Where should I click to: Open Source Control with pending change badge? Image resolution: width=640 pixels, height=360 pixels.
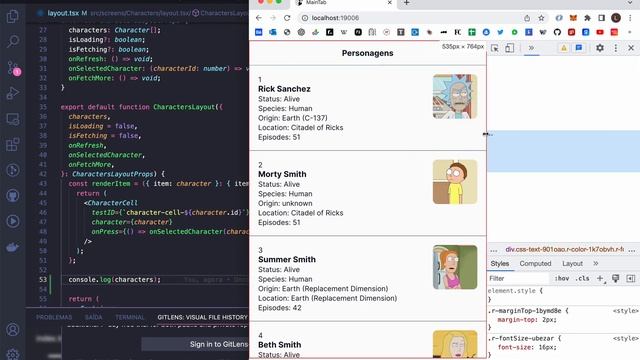point(13,68)
